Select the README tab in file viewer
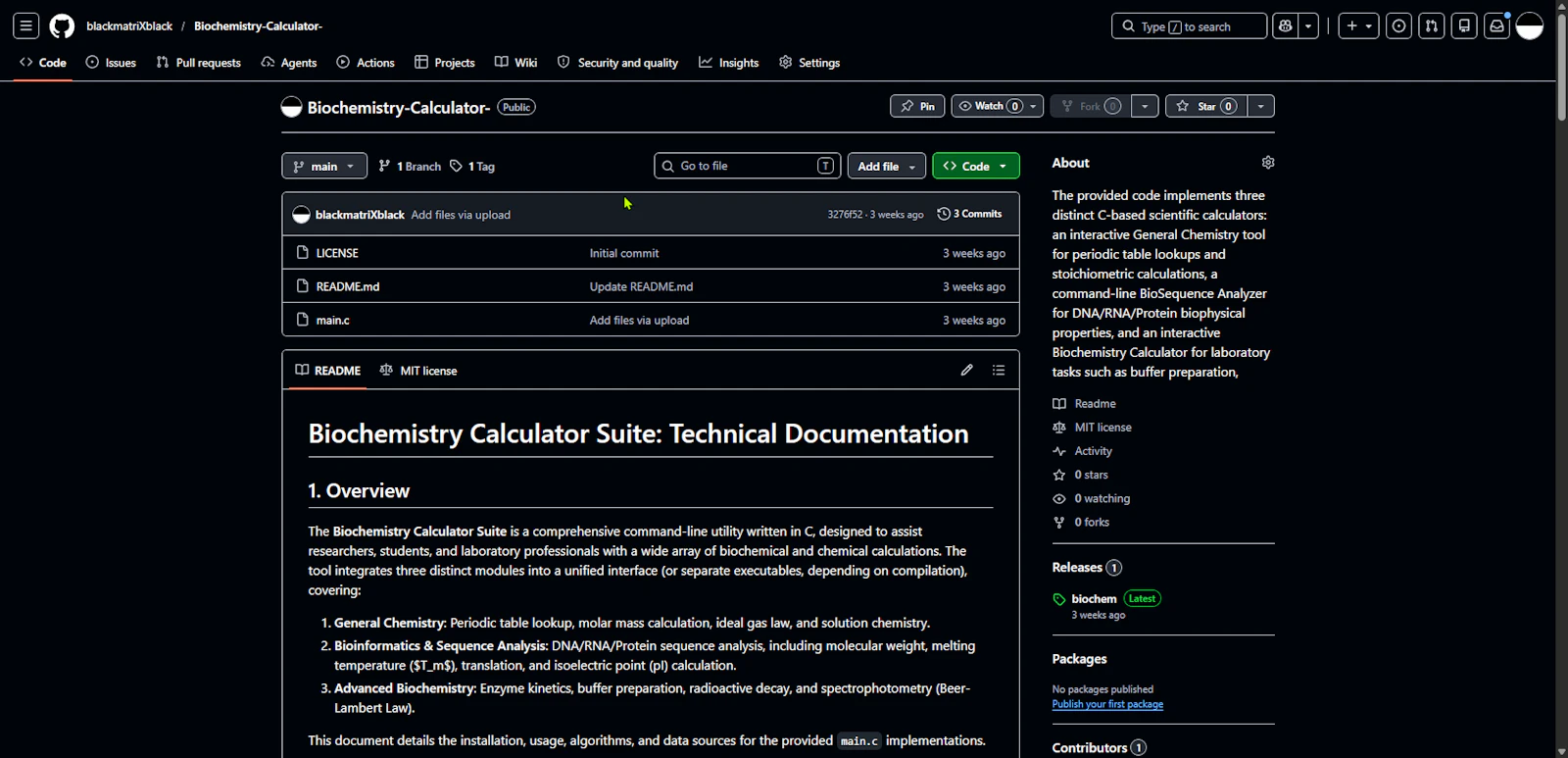Screen dimensions: 1568x758 328,371
